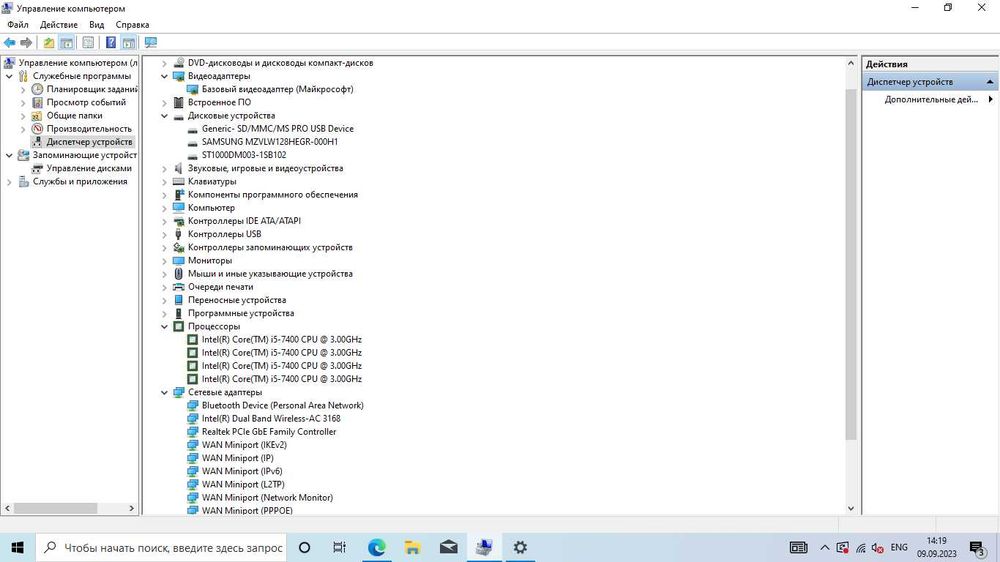Open the Windows Start menu
Screen dimensions: 1000x562
pyautogui.click(x=17, y=547)
